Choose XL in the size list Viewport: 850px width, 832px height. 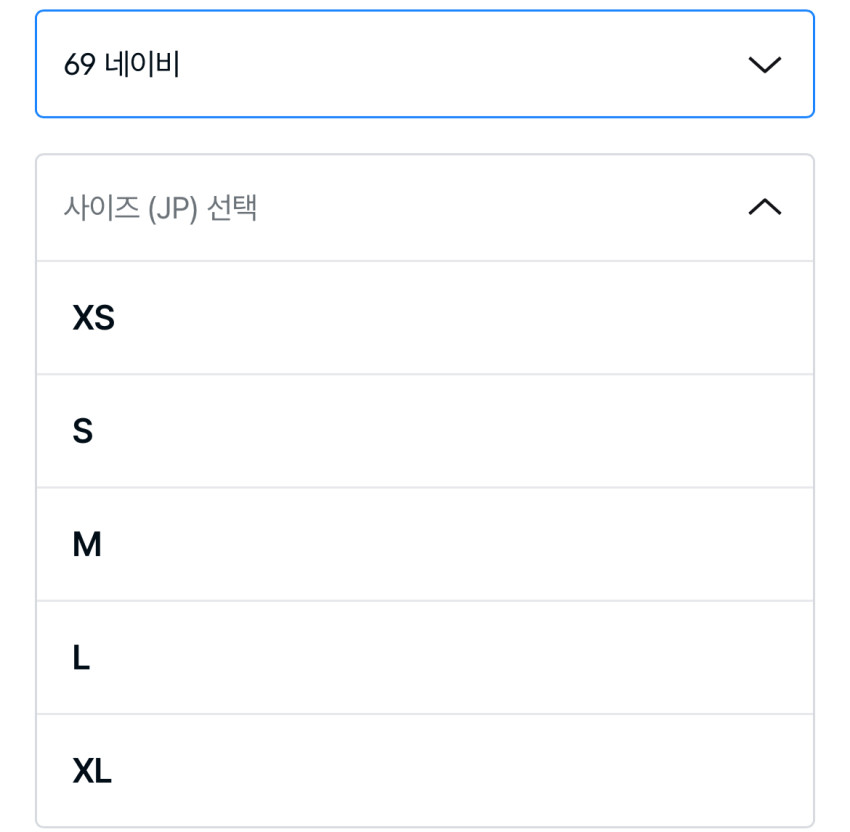[x=424, y=770]
